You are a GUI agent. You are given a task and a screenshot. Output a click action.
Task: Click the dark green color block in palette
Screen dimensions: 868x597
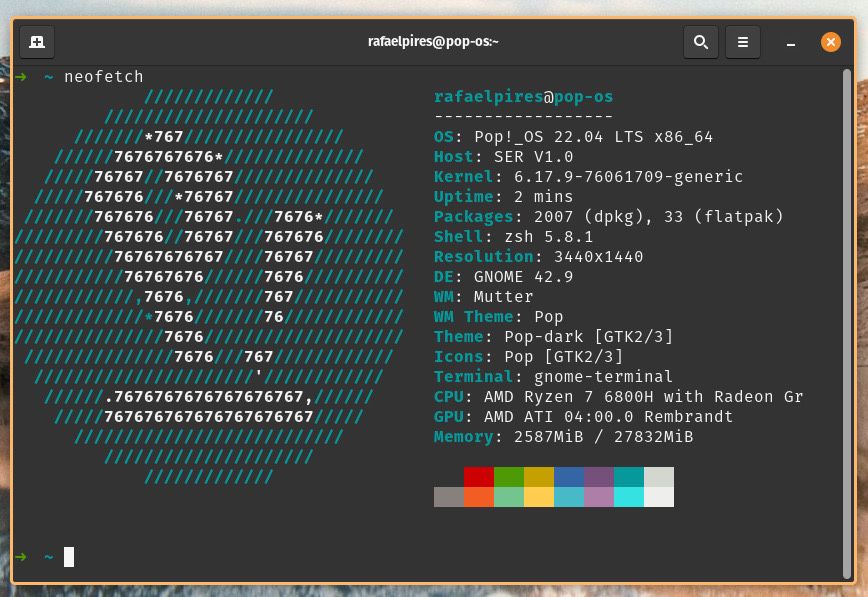coord(509,477)
